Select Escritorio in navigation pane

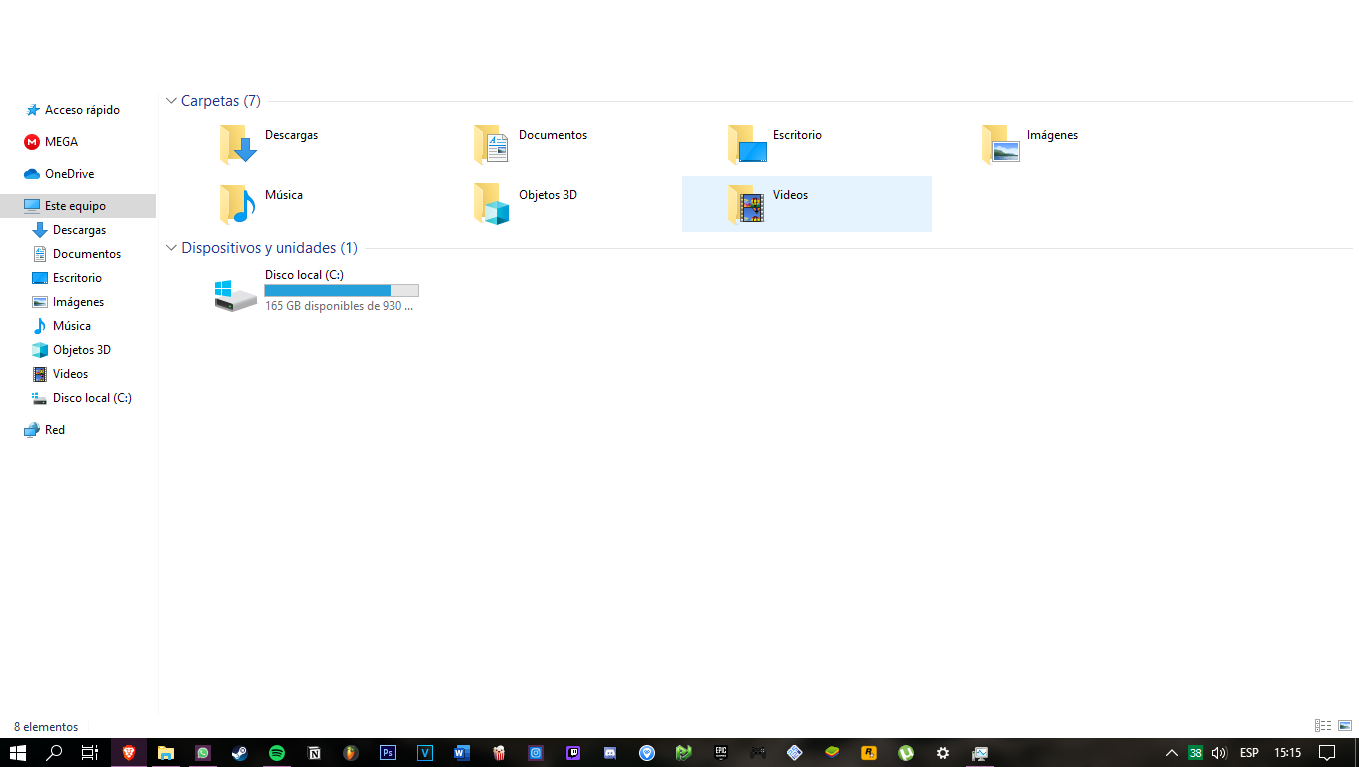point(78,278)
